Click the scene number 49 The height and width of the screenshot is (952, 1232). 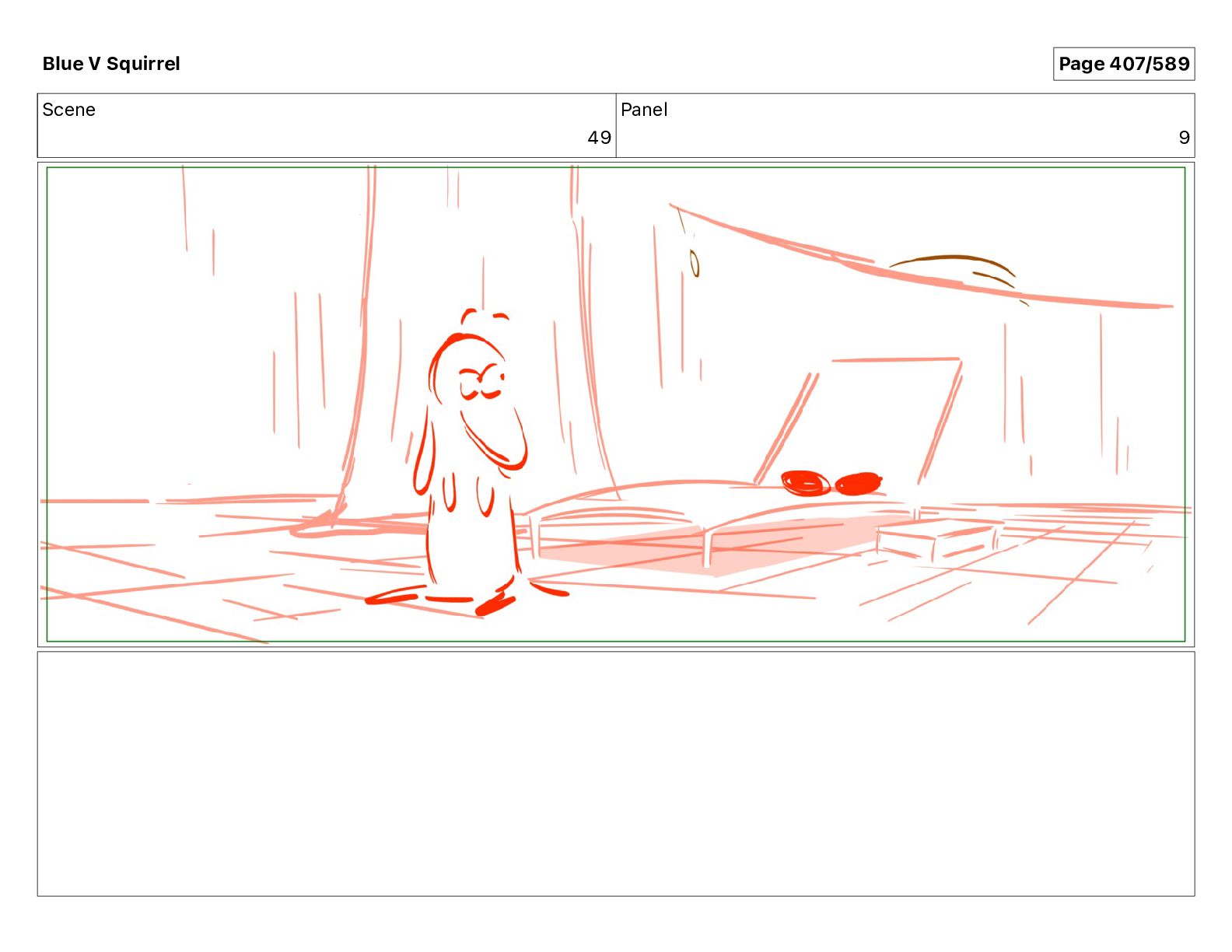point(599,138)
